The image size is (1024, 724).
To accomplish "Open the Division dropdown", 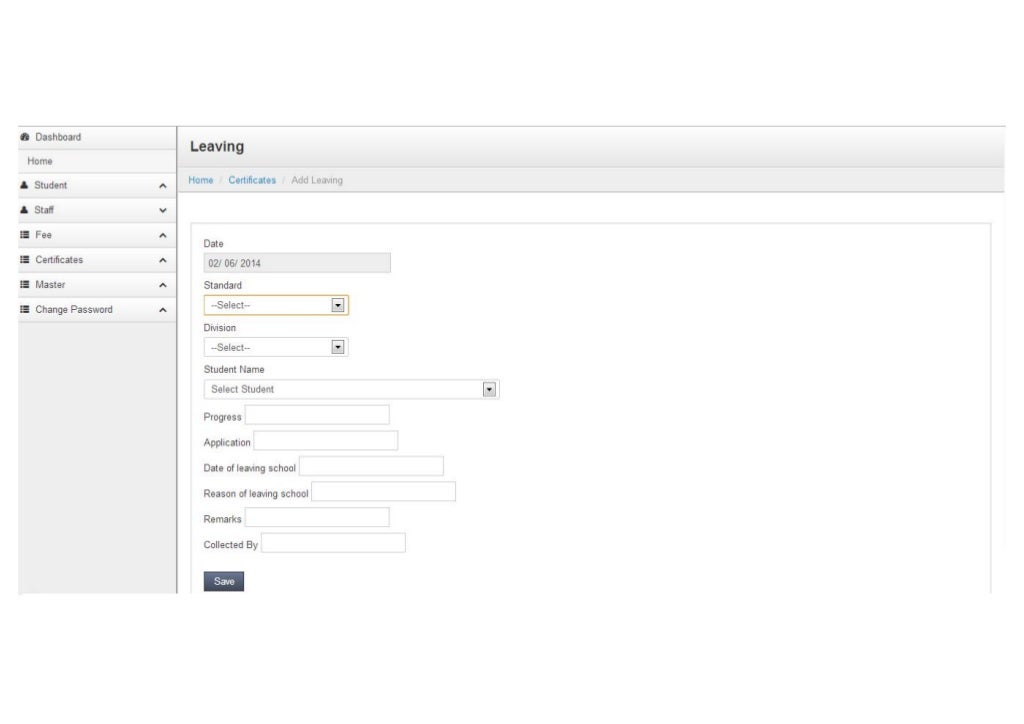I will point(276,347).
